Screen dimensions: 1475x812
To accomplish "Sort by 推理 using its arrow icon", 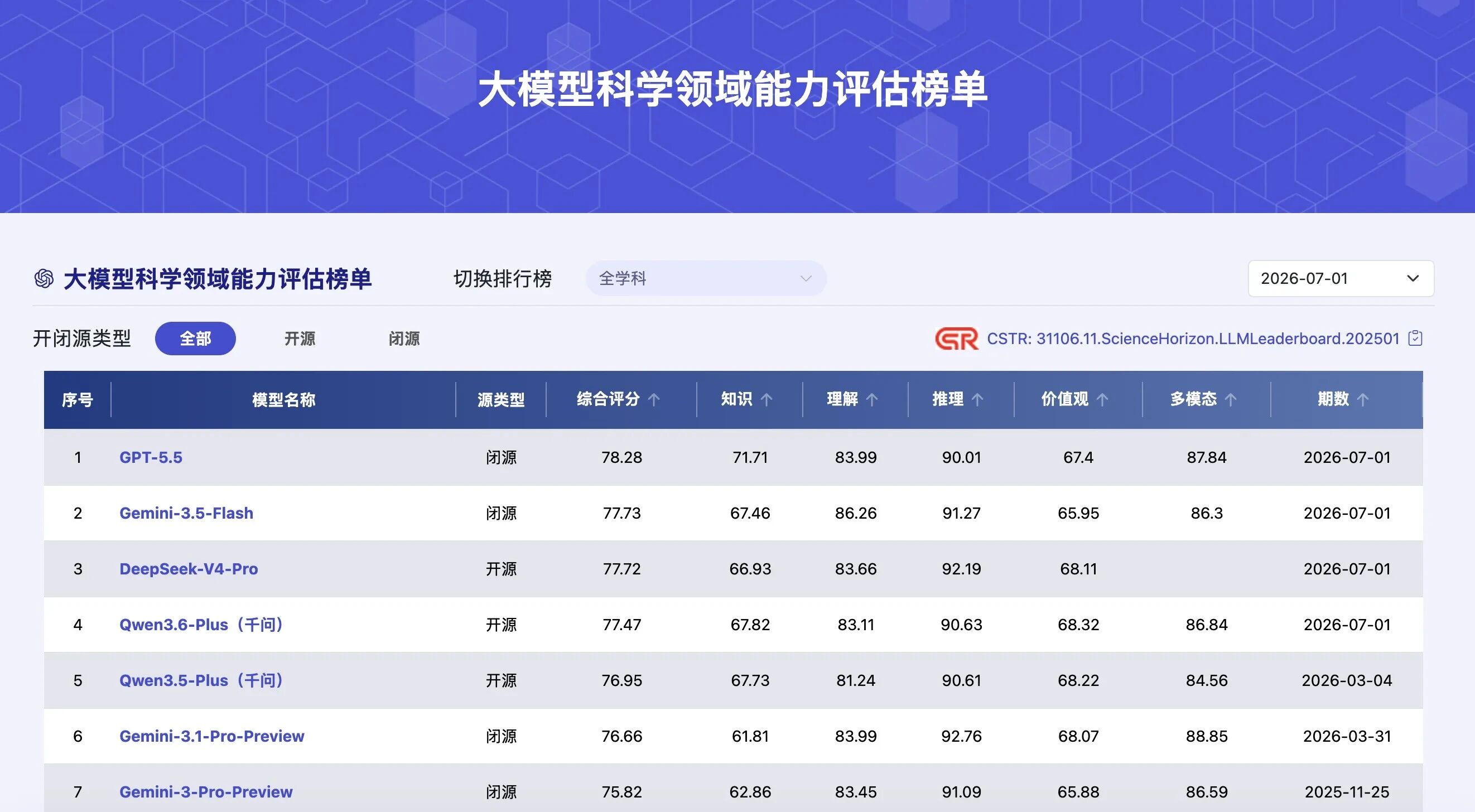I will pyautogui.click(x=977, y=399).
